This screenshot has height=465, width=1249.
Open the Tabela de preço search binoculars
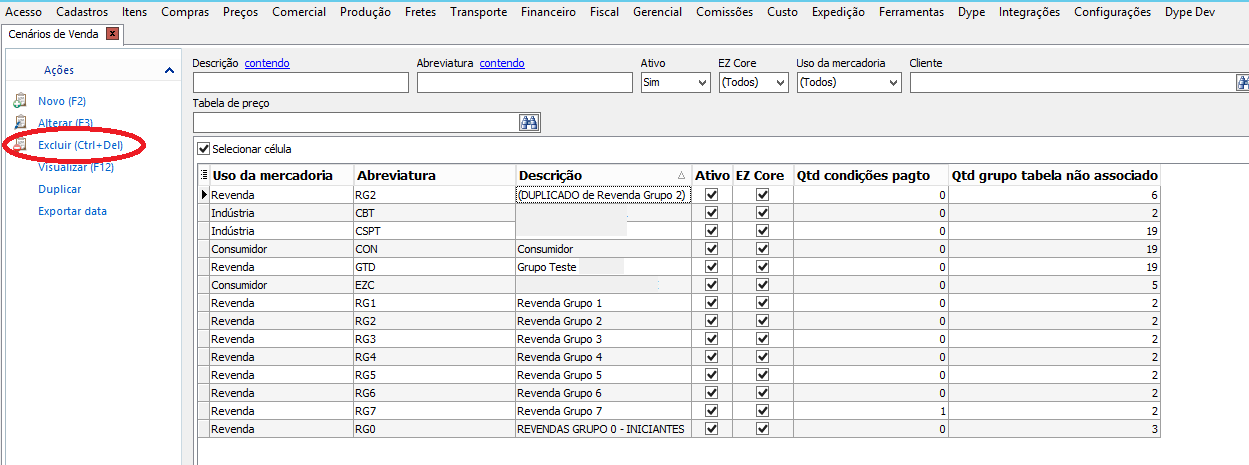[x=529, y=122]
